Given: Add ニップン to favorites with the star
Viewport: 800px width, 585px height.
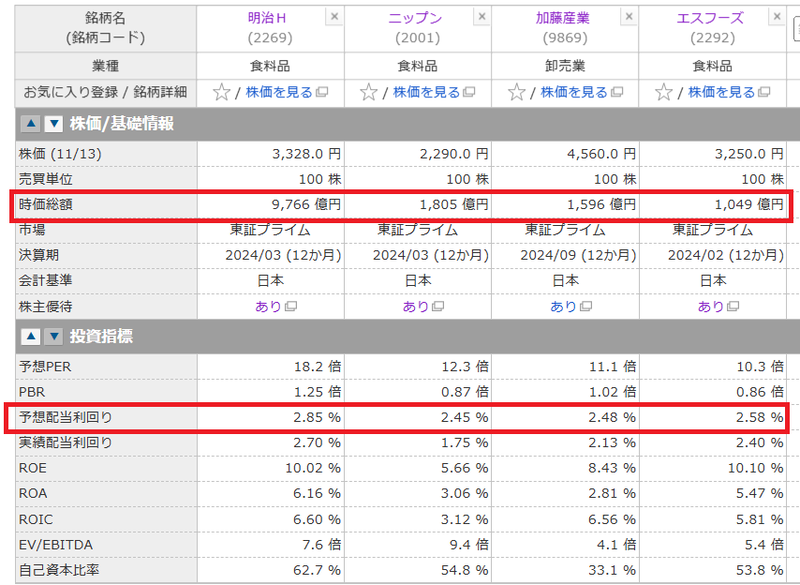Looking at the screenshot, I should click(x=368, y=92).
